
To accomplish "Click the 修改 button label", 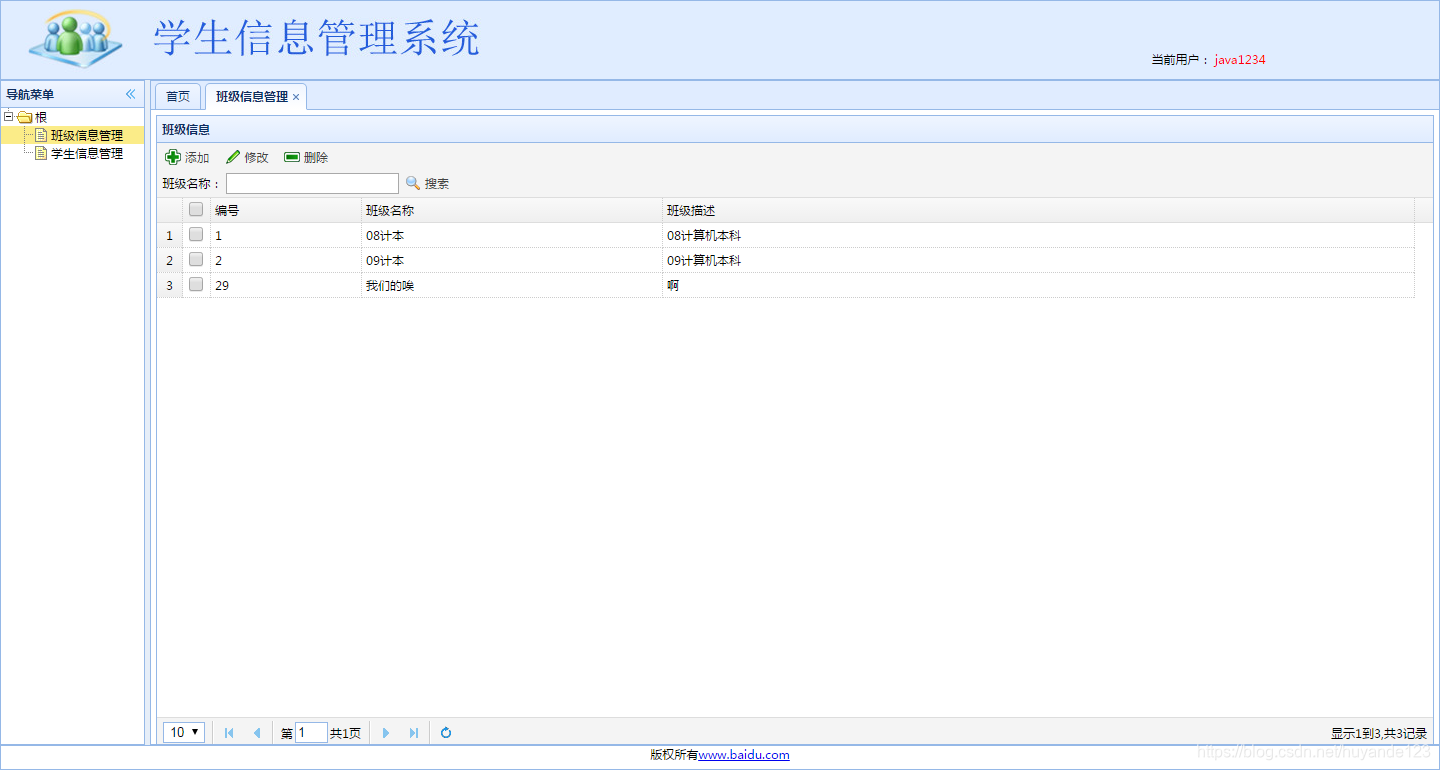I will coord(257,158).
